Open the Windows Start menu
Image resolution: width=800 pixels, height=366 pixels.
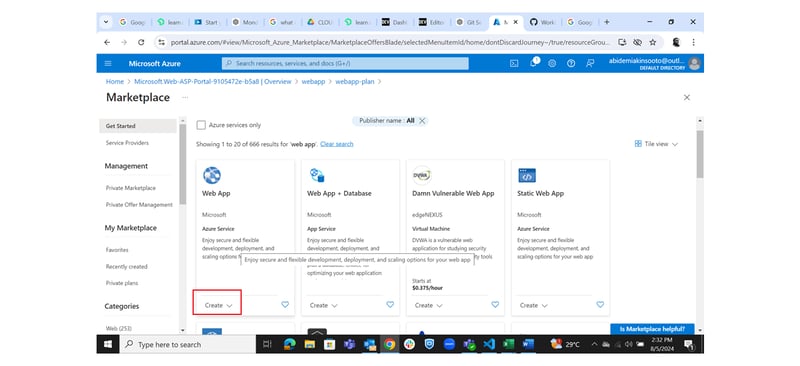(x=108, y=345)
